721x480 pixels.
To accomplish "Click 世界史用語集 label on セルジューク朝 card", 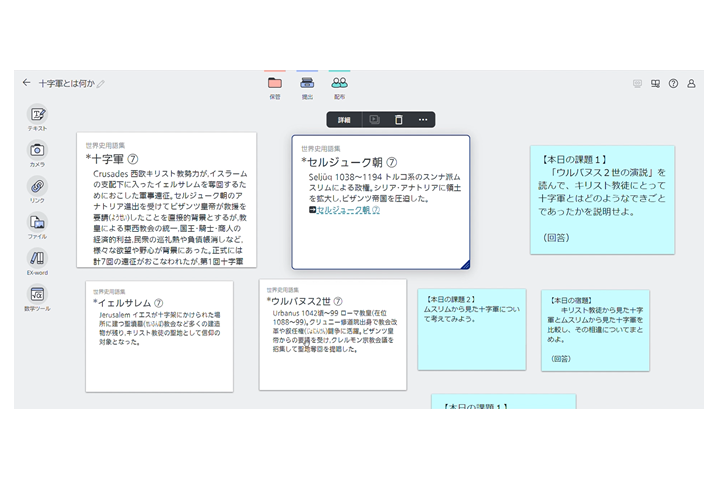I will click(x=321, y=149).
